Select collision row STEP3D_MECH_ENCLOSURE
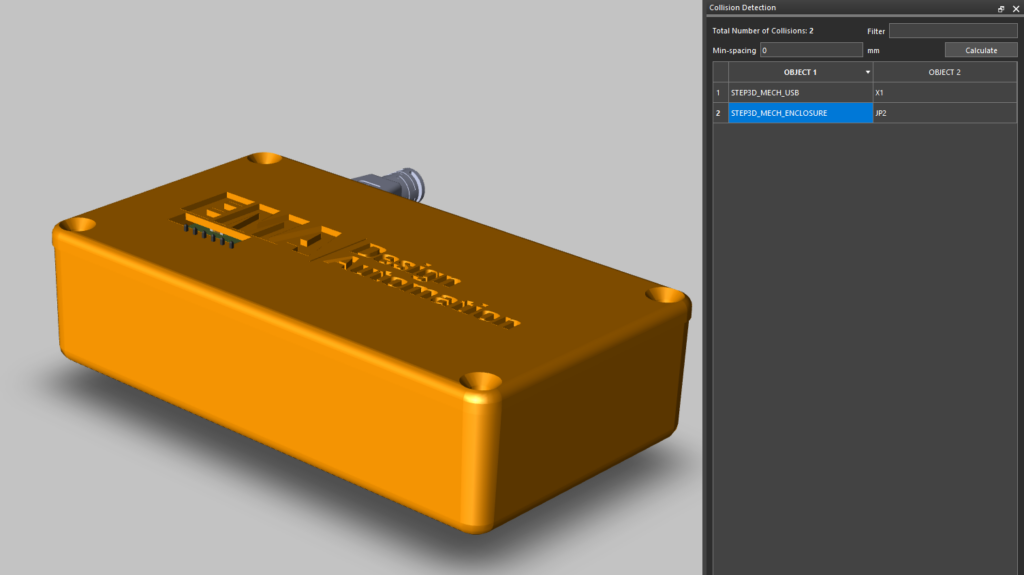This screenshot has height=575, width=1024. coord(800,113)
